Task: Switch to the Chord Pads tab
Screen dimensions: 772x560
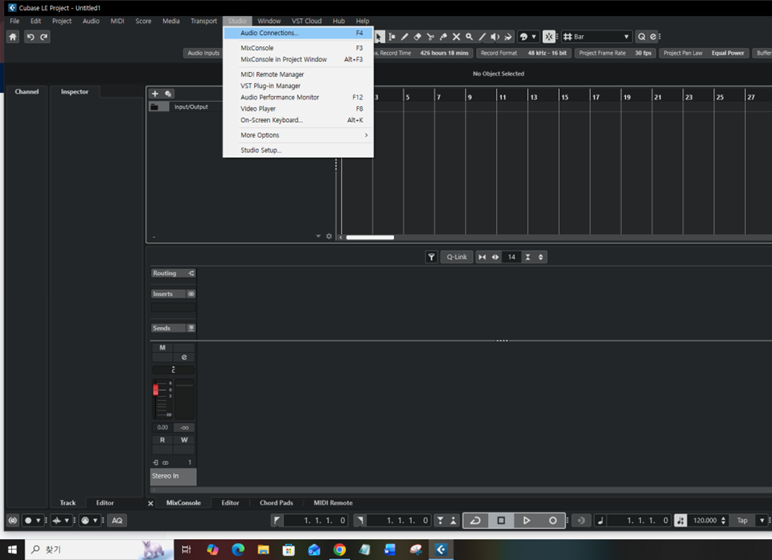Action: pos(276,503)
